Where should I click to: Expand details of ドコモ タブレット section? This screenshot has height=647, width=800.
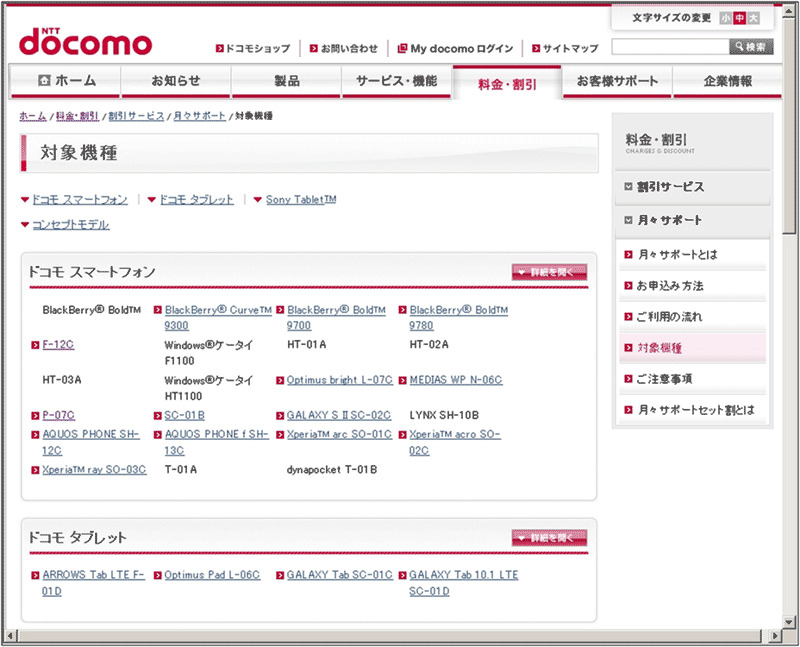point(549,538)
